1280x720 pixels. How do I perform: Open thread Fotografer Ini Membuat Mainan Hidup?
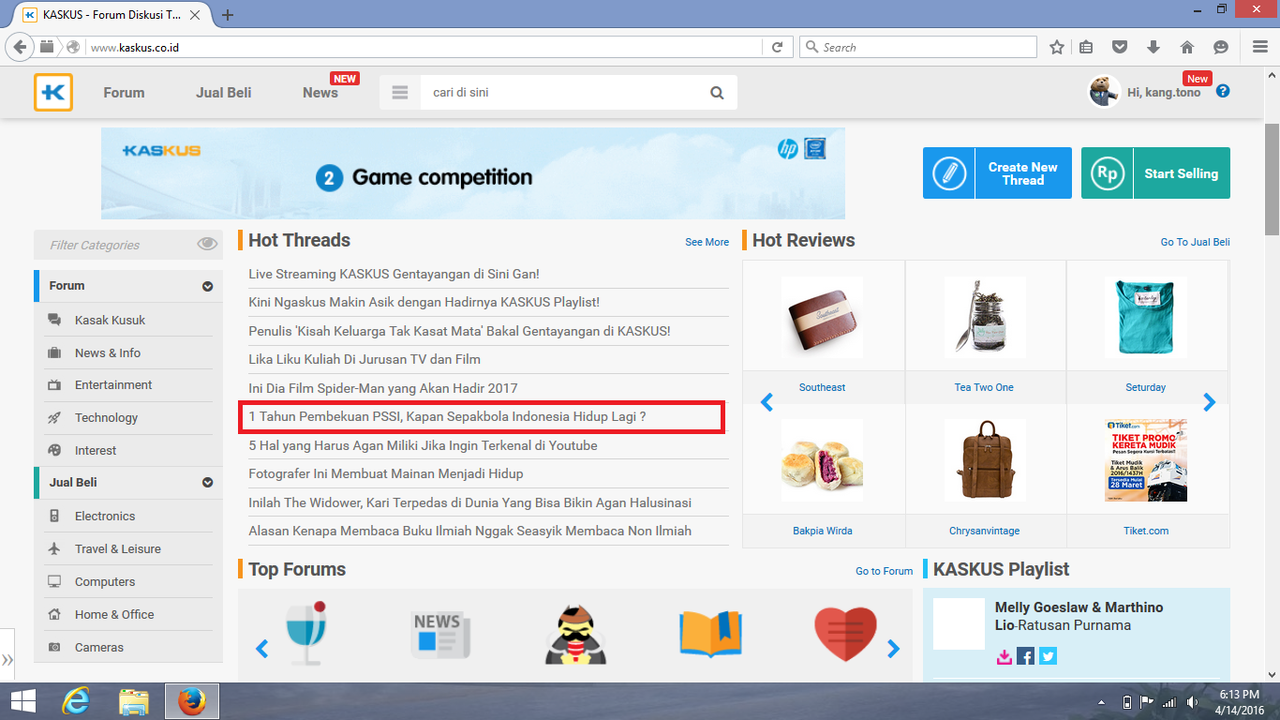[x=386, y=474]
